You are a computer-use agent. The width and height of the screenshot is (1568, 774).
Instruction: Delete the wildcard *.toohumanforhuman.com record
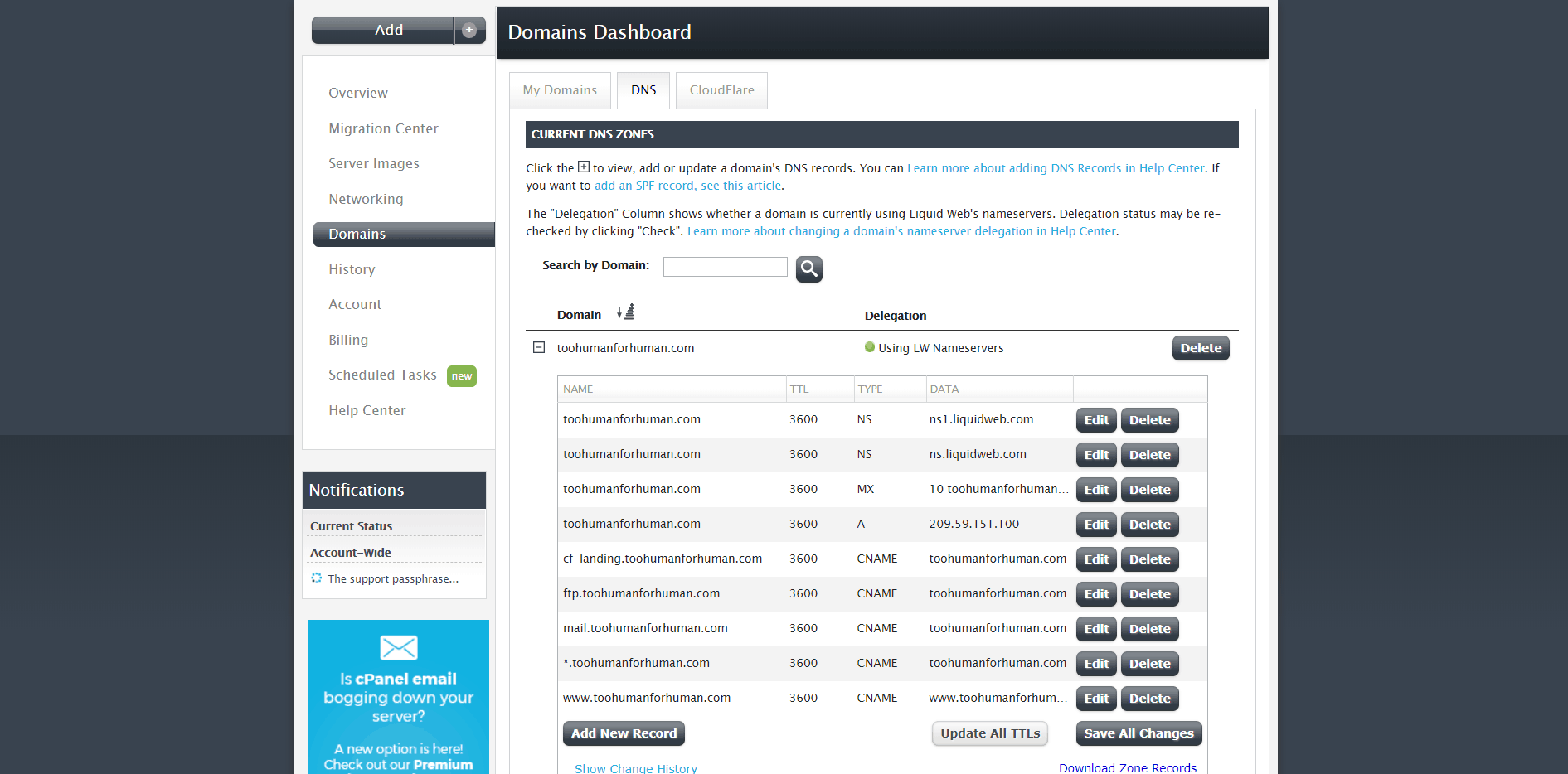1149,664
